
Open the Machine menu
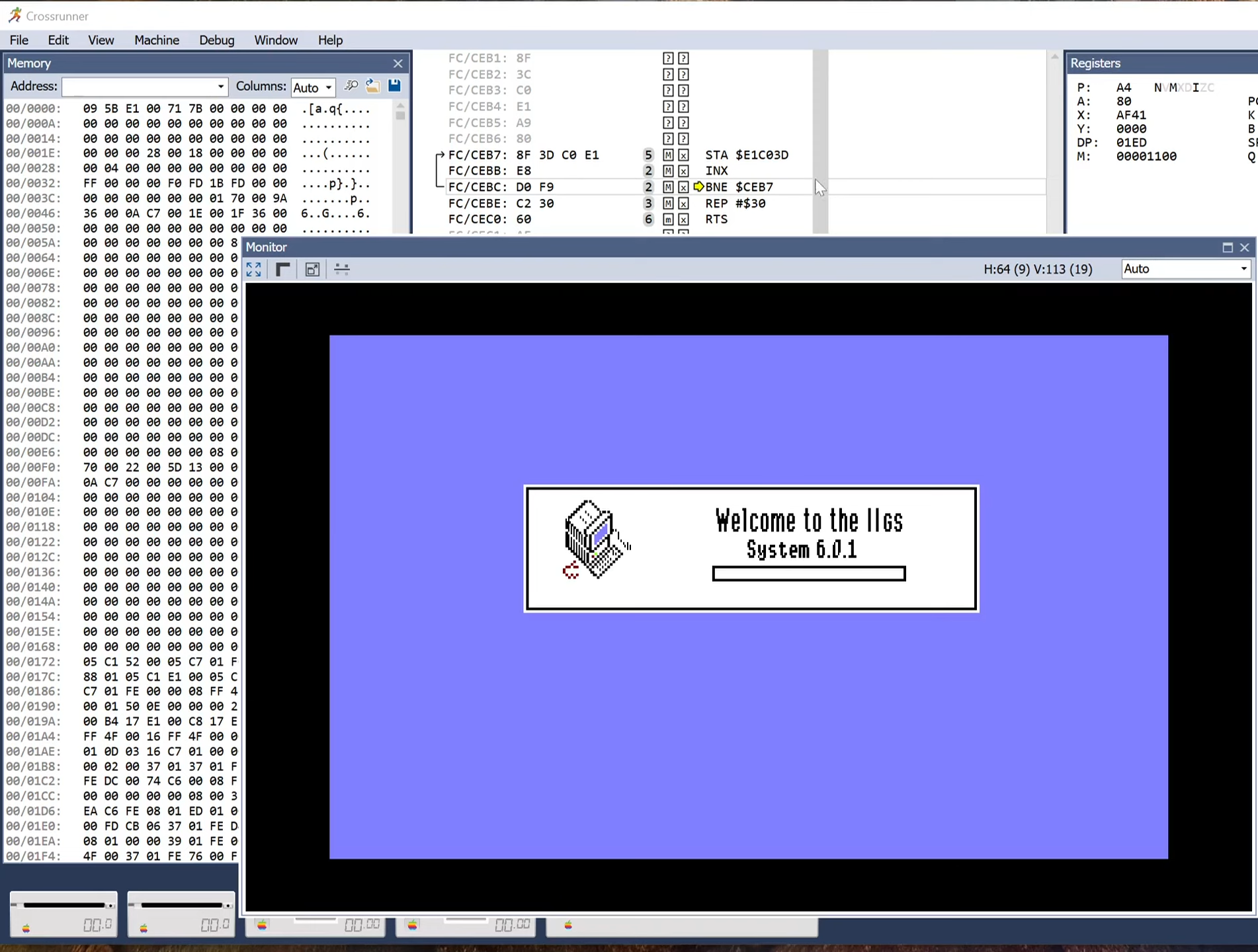point(157,40)
